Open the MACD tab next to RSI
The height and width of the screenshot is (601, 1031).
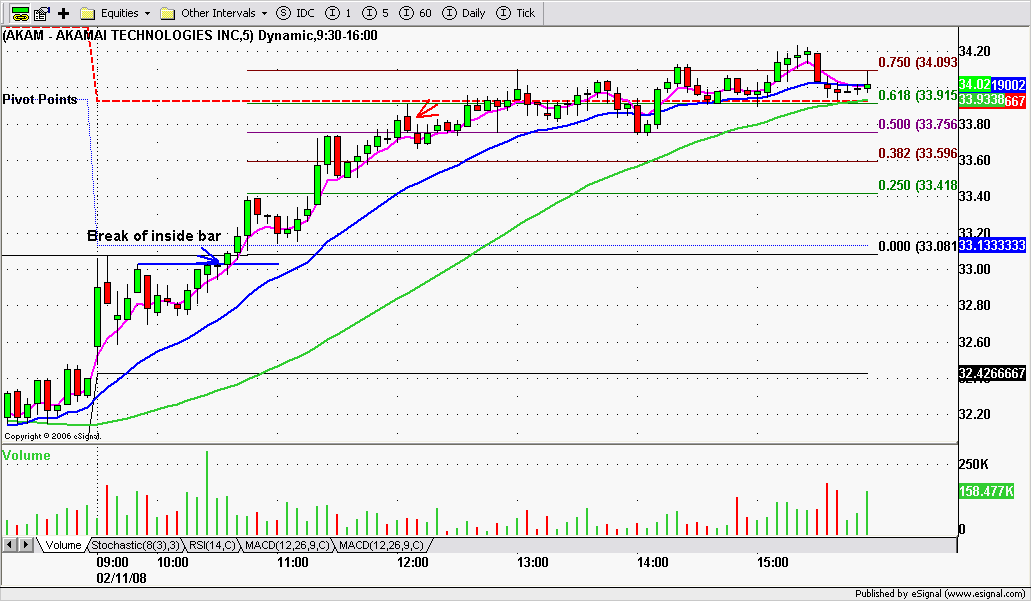pyautogui.click(x=287, y=545)
